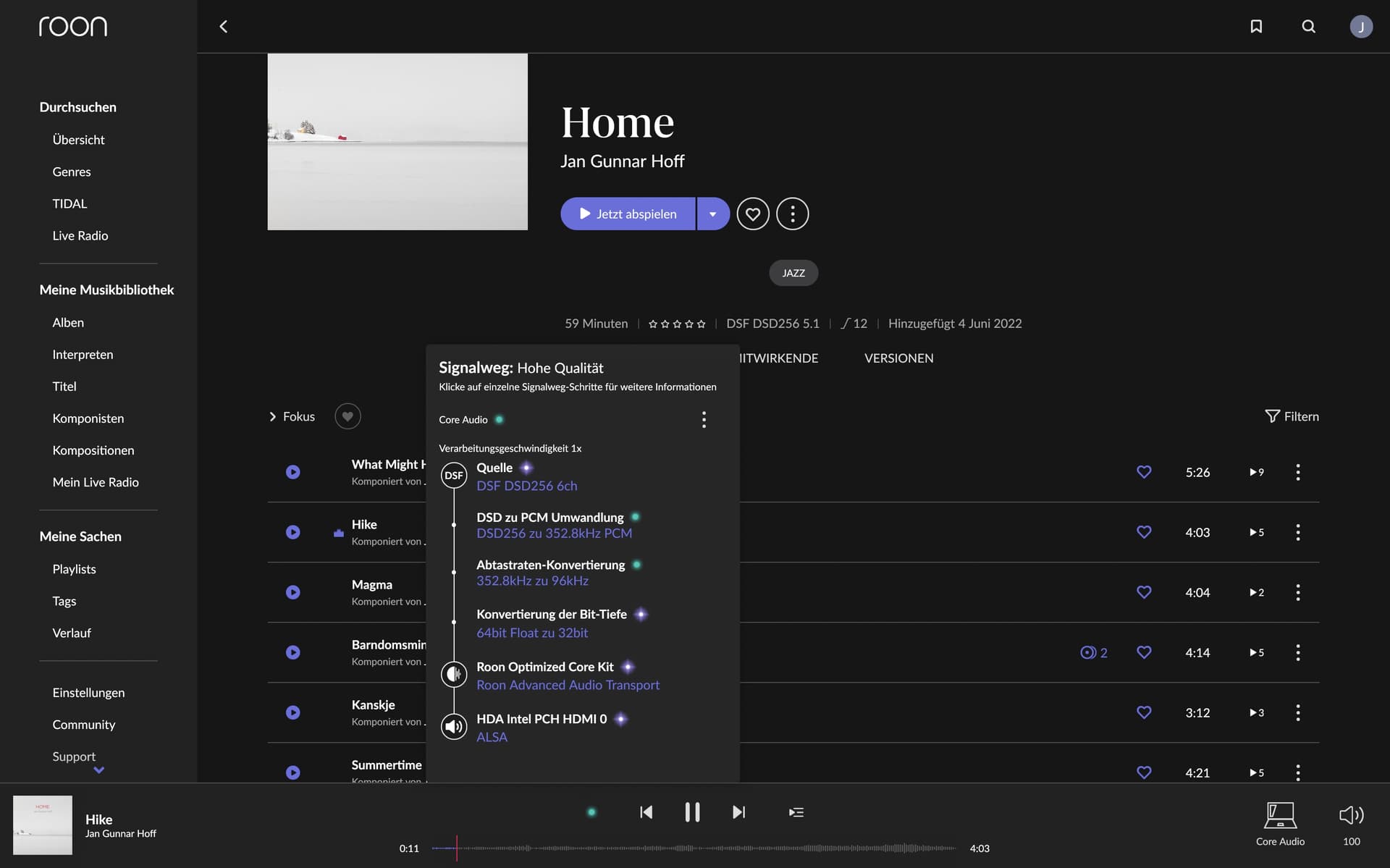The height and width of the screenshot is (868, 1390).
Task: Open Playlists in the sidebar
Action: tap(74, 569)
